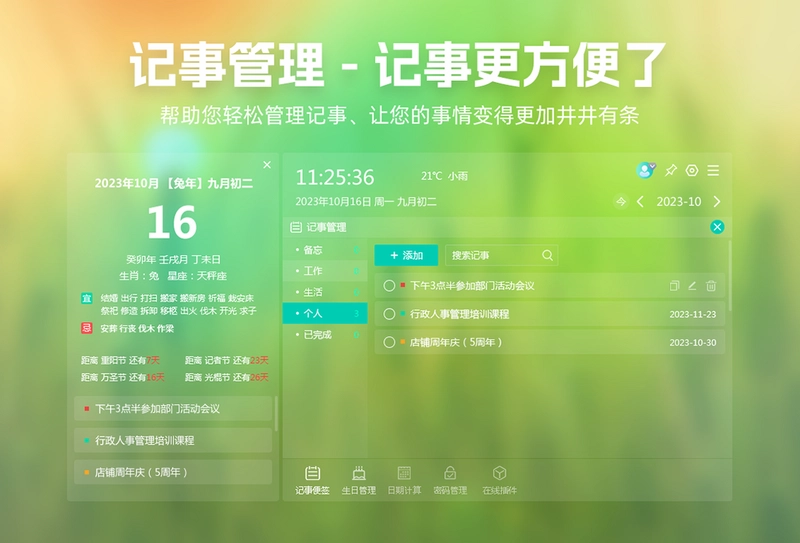Image resolution: width=800 pixels, height=543 pixels.
Task: Open 行政人事管理培训课程 in left panel
Action: 173,440
